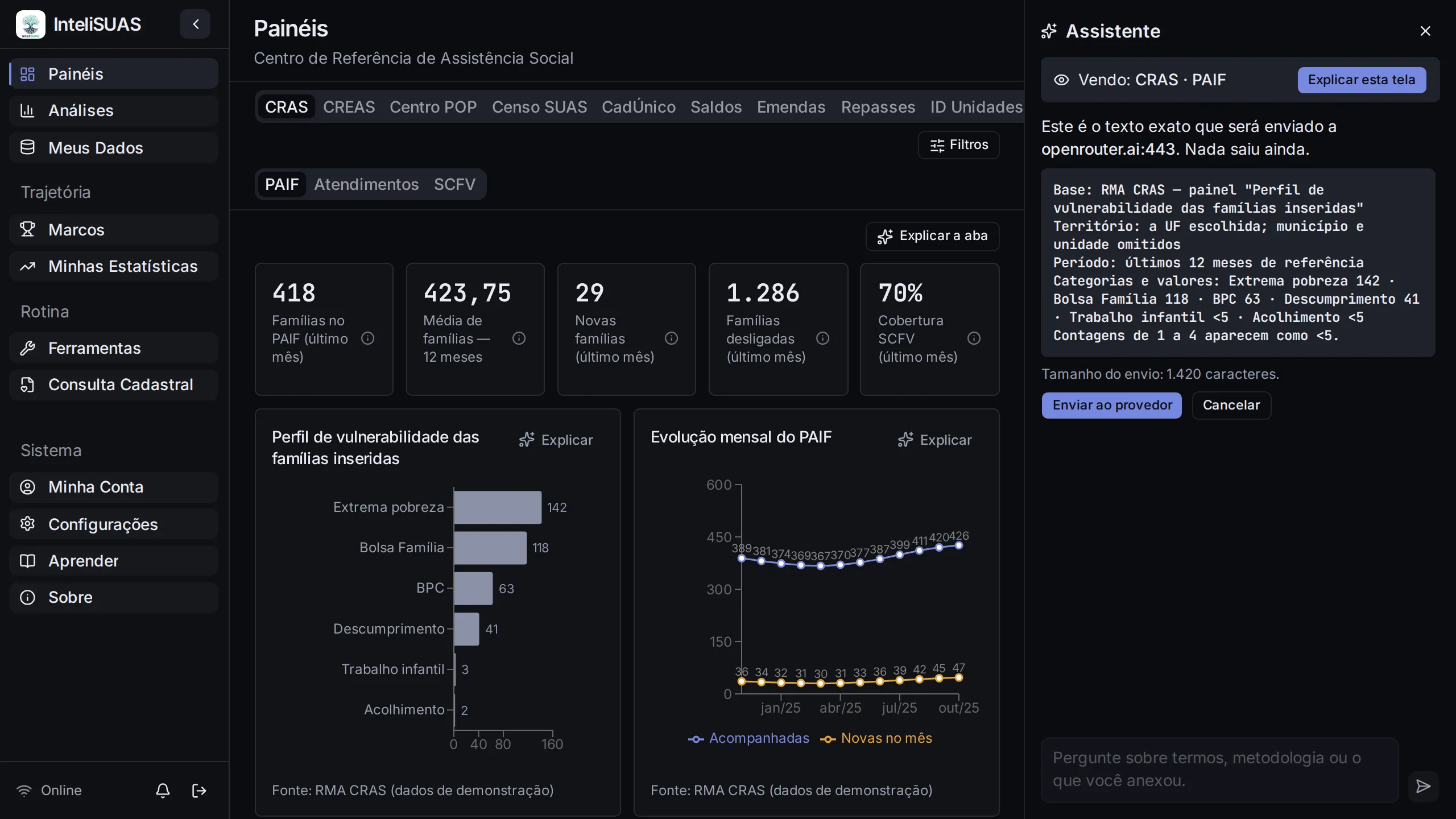The height and width of the screenshot is (819, 1456).
Task: Click Explicar a aba button
Action: 933,236
